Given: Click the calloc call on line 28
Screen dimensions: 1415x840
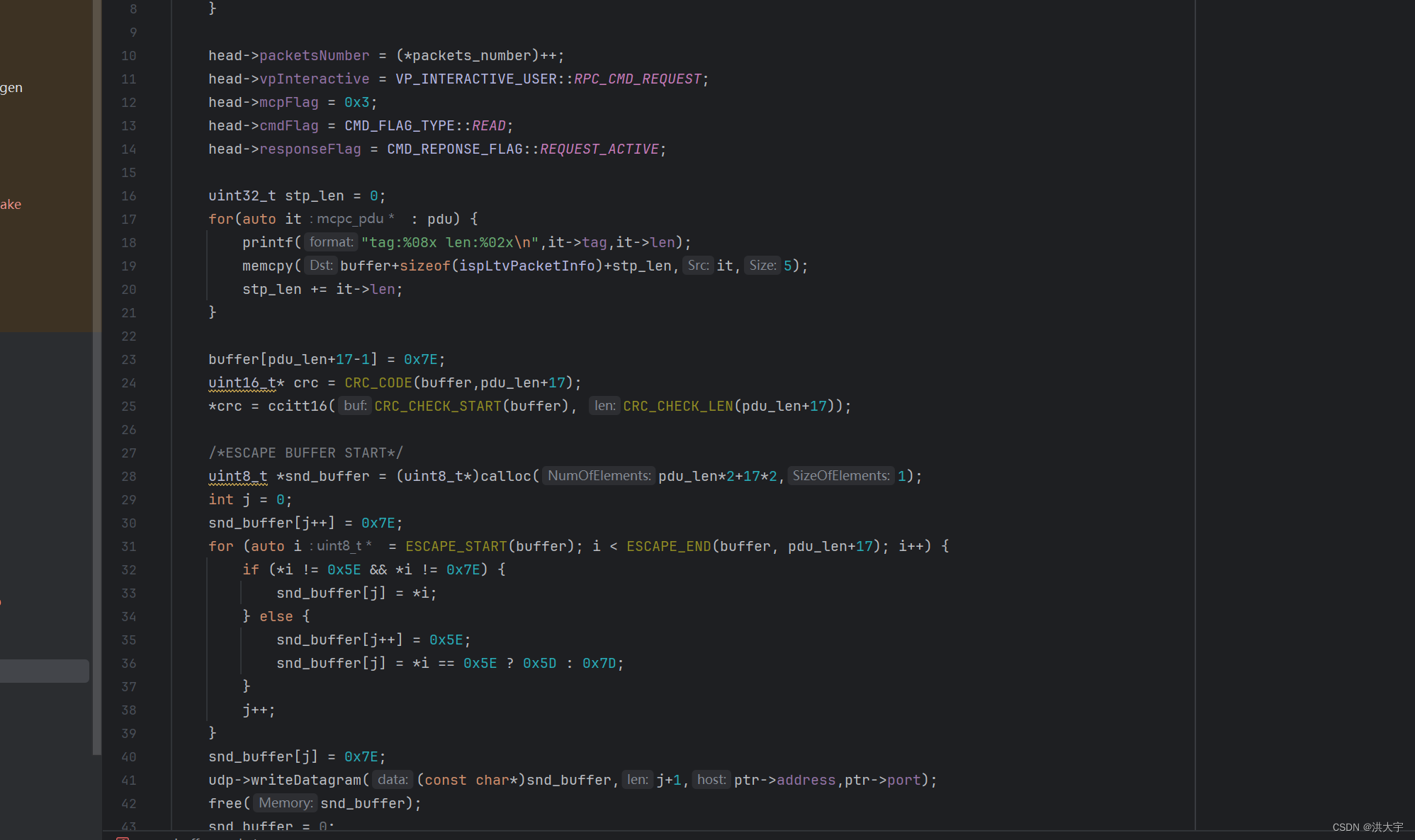Looking at the screenshot, I should click(x=506, y=477).
